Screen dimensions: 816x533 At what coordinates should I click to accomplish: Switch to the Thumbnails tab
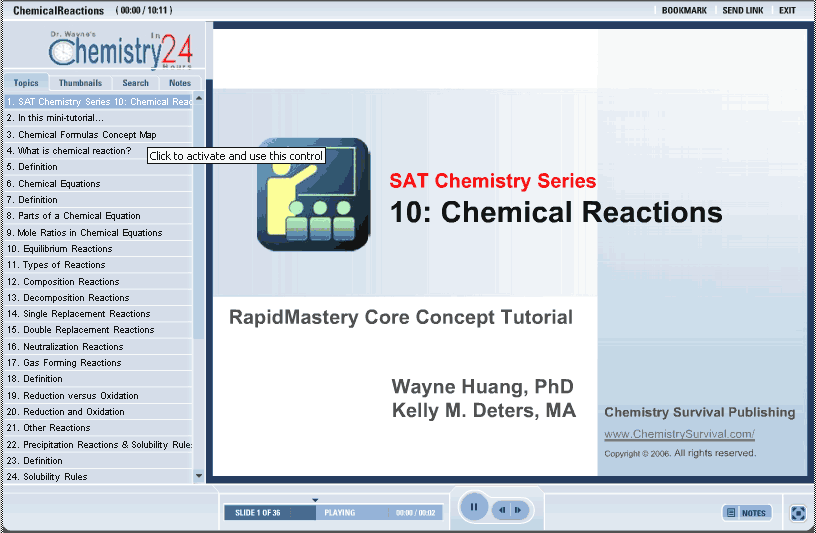pos(80,83)
